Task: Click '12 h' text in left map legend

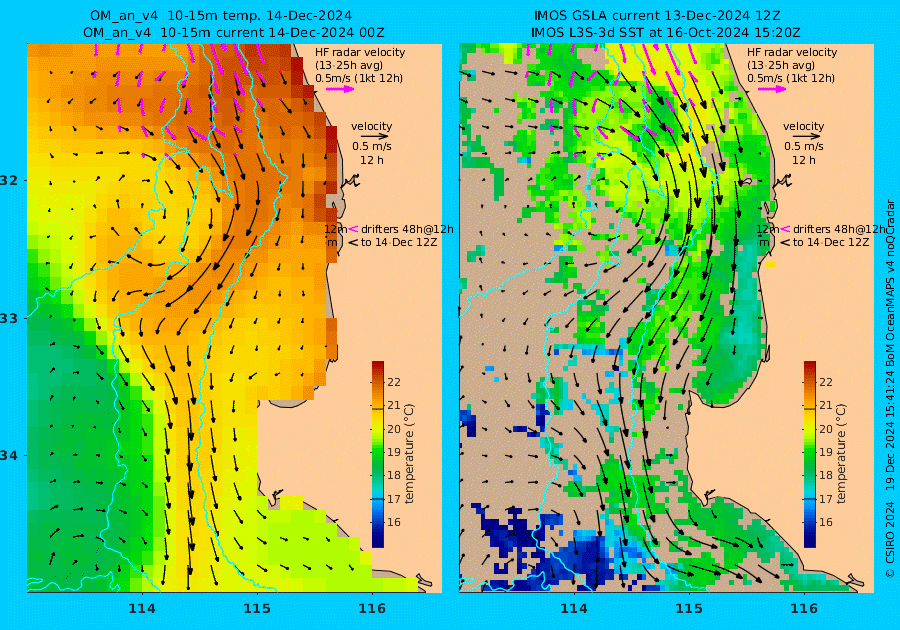Action: click(x=372, y=160)
